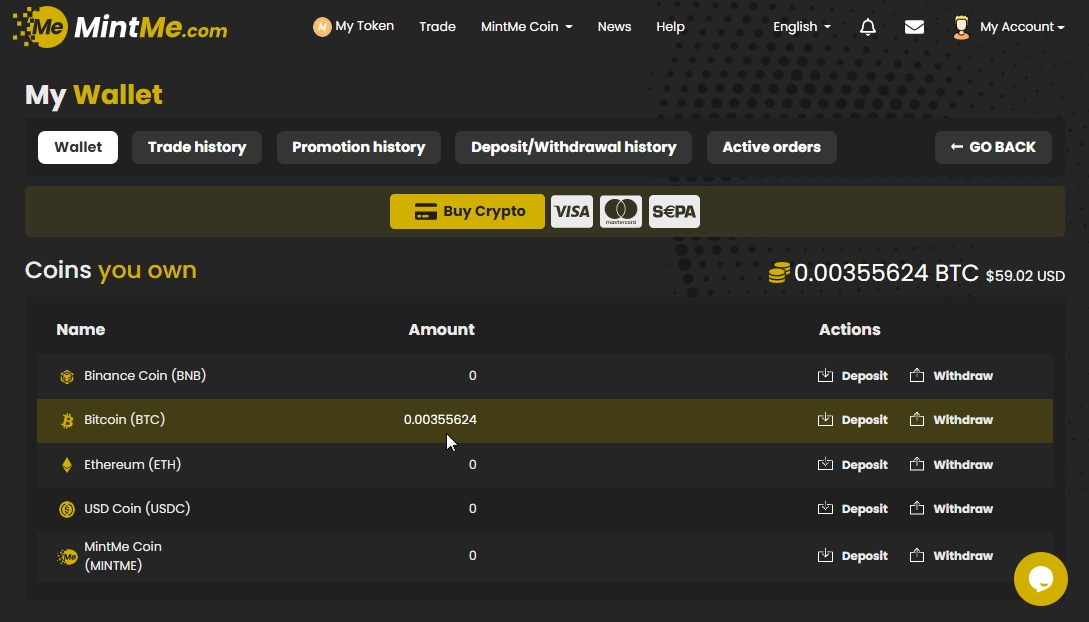Screen dimensions: 1089x622
Task: Expand the MintMe Coin dropdown menu
Action: tap(526, 27)
